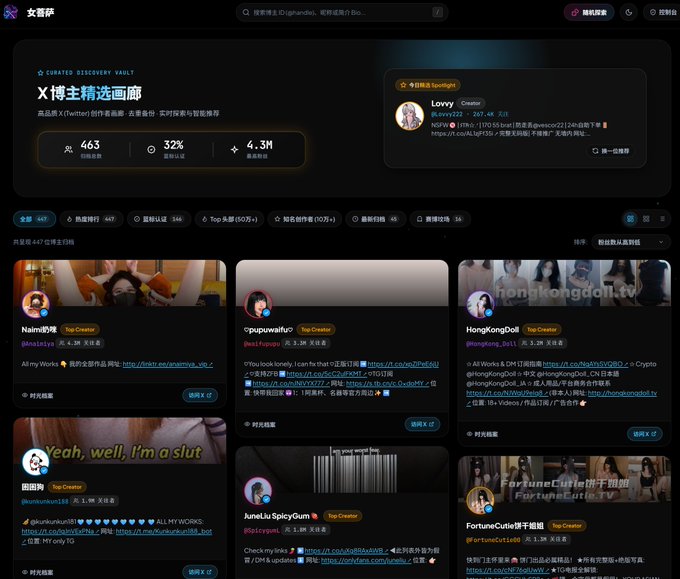Viewport: 680px width, 579px height.
Task: Open the 控制台 console button
Action: [x=663, y=12]
